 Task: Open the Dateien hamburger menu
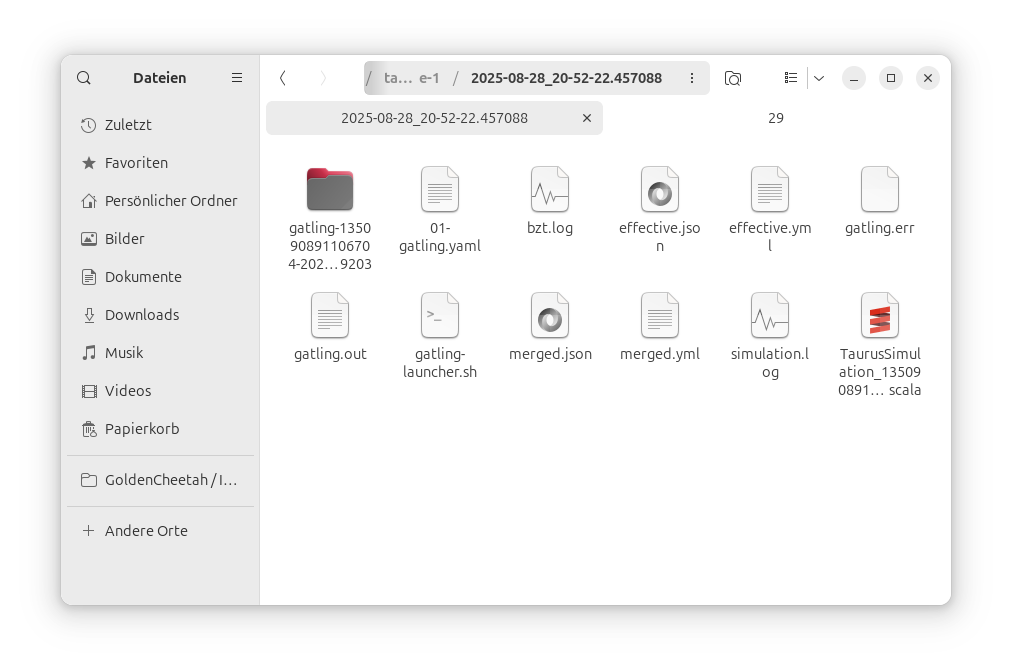point(237,78)
